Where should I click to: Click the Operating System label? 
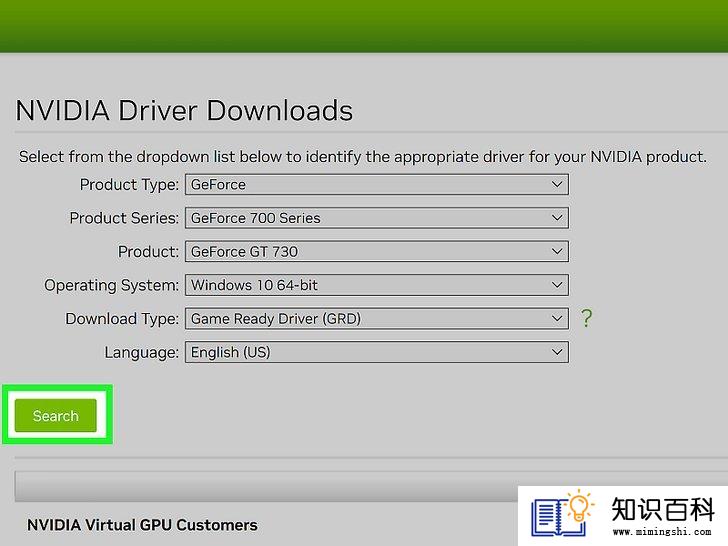tap(111, 285)
